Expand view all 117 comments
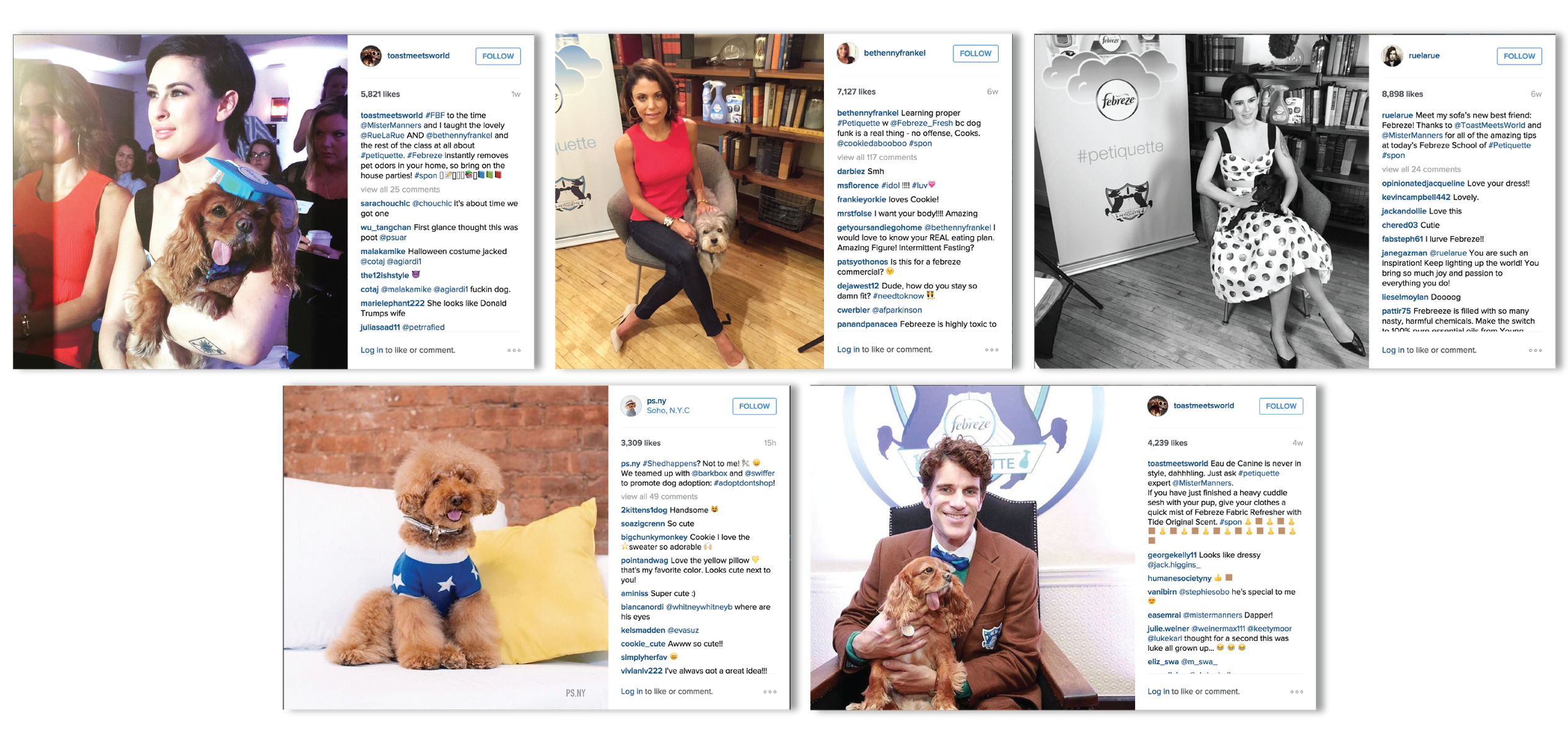The image size is (1568, 743). click(x=877, y=157)
